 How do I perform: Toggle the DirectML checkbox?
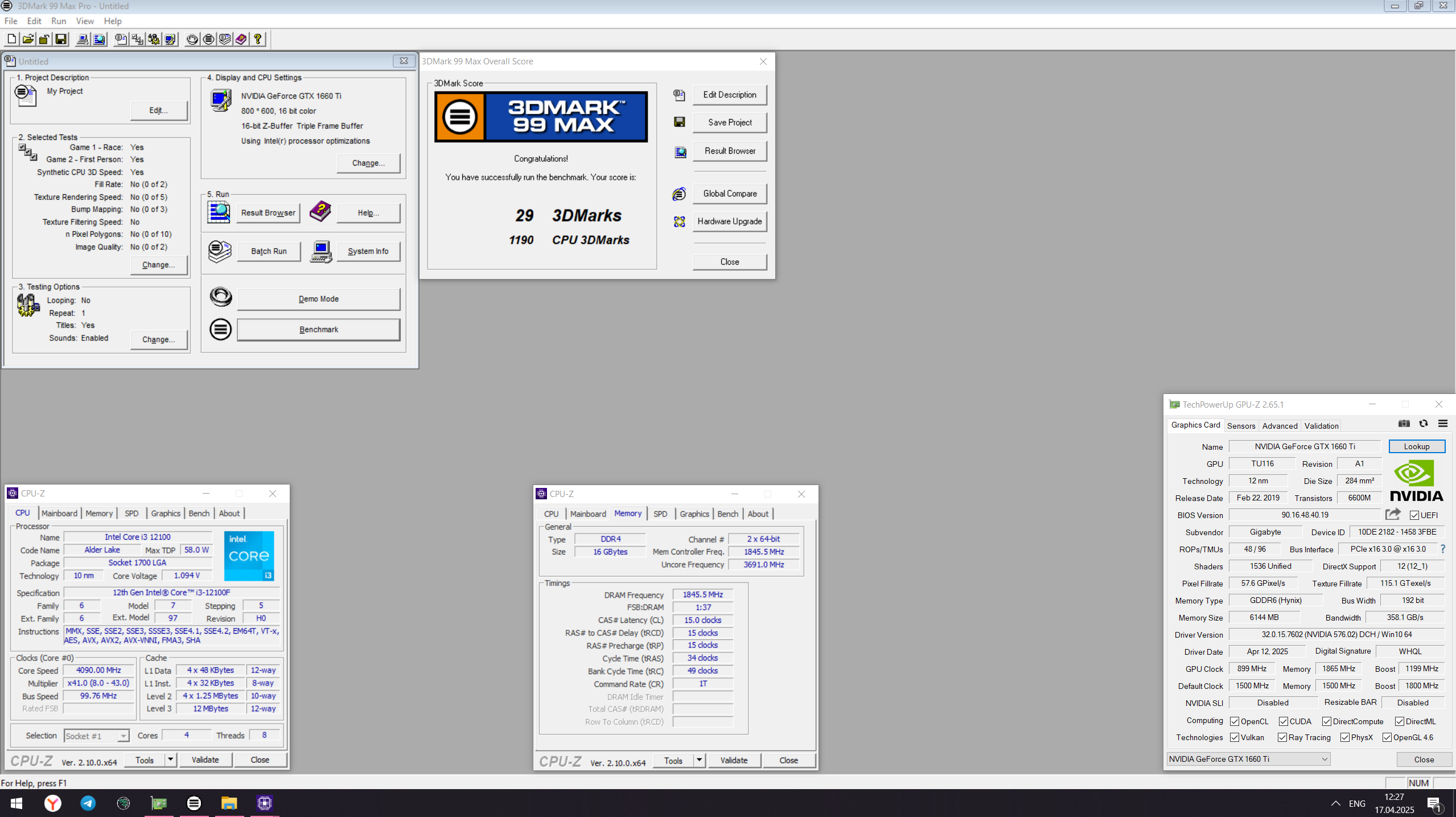[1400, 721]
